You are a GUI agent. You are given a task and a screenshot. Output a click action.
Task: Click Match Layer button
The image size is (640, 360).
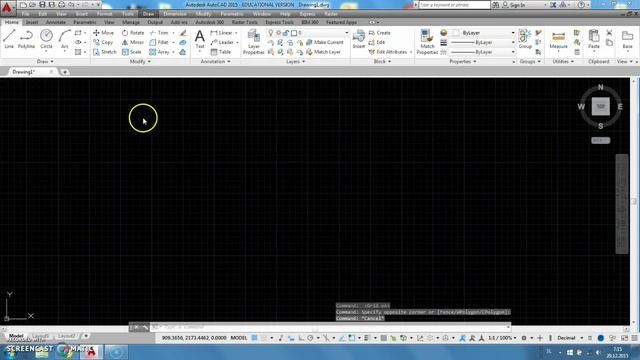click(x=323, y=52)
